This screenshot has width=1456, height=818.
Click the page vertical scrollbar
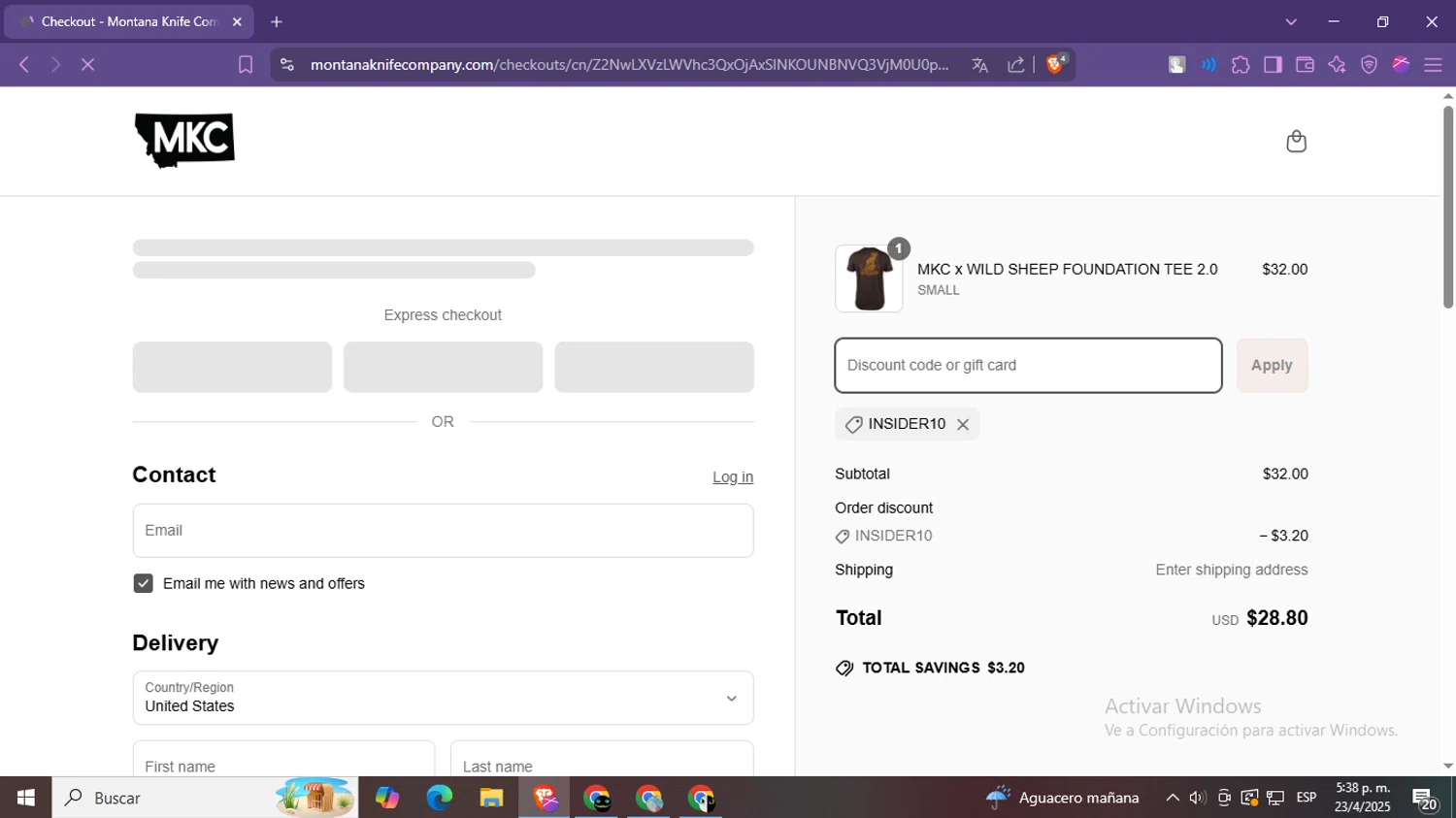click(x=1448, y=207)
